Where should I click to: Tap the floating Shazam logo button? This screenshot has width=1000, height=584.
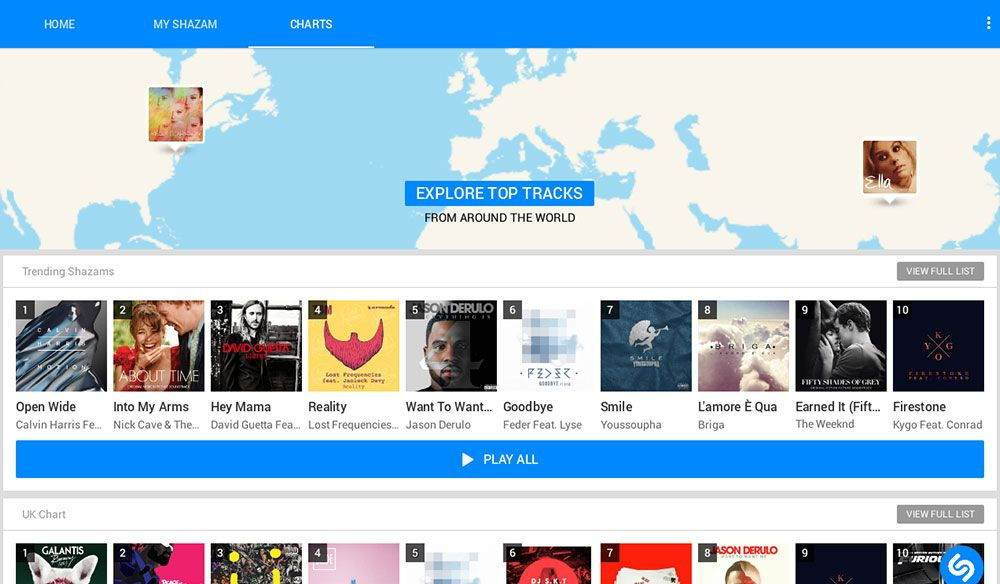pos(961,565)
